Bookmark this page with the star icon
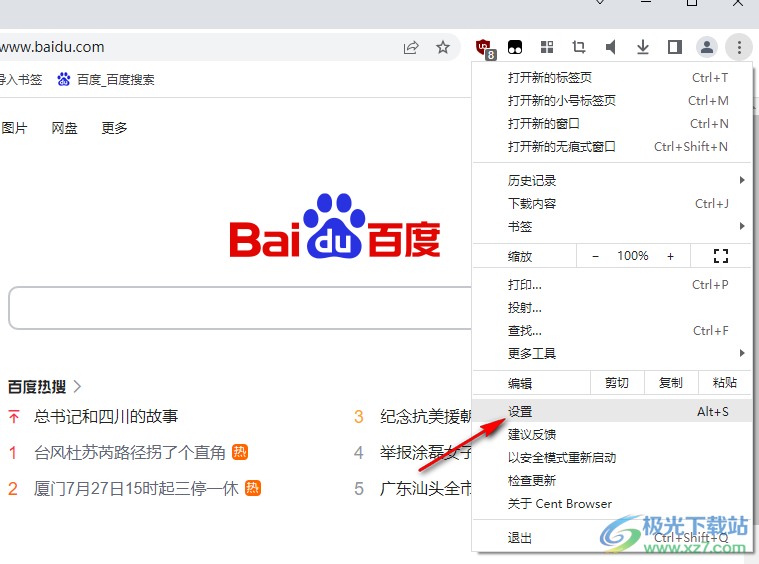The height and width of the screenshot is (564, 759). (x=442, y=47)
